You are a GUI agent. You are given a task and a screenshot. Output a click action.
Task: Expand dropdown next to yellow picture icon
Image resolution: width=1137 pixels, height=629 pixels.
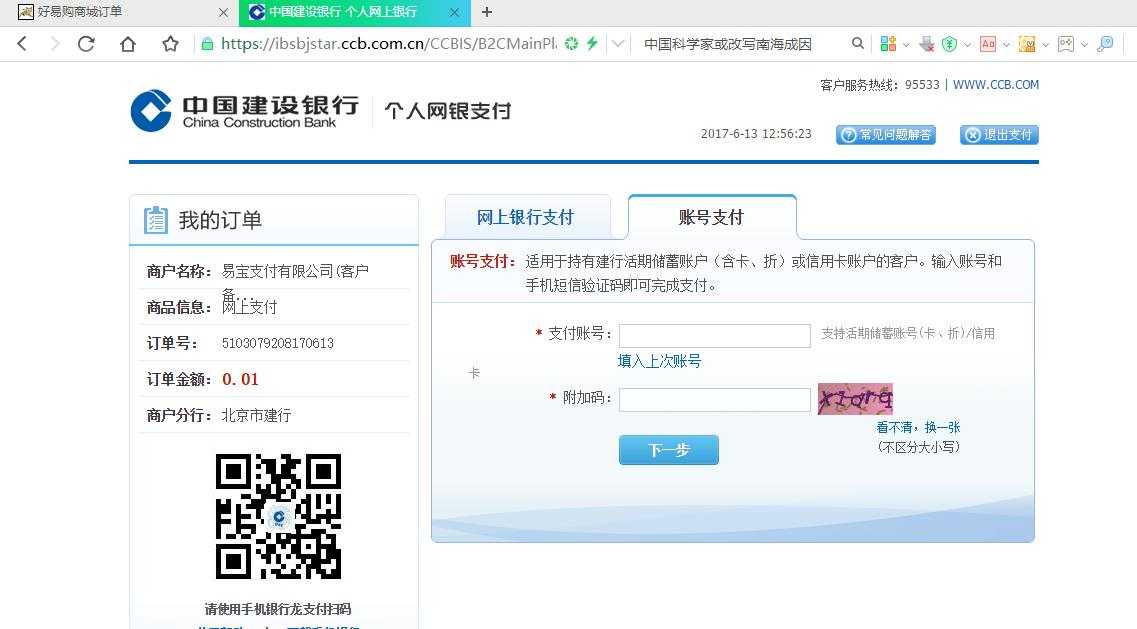pyautogui.click(x=1046, y=44)
